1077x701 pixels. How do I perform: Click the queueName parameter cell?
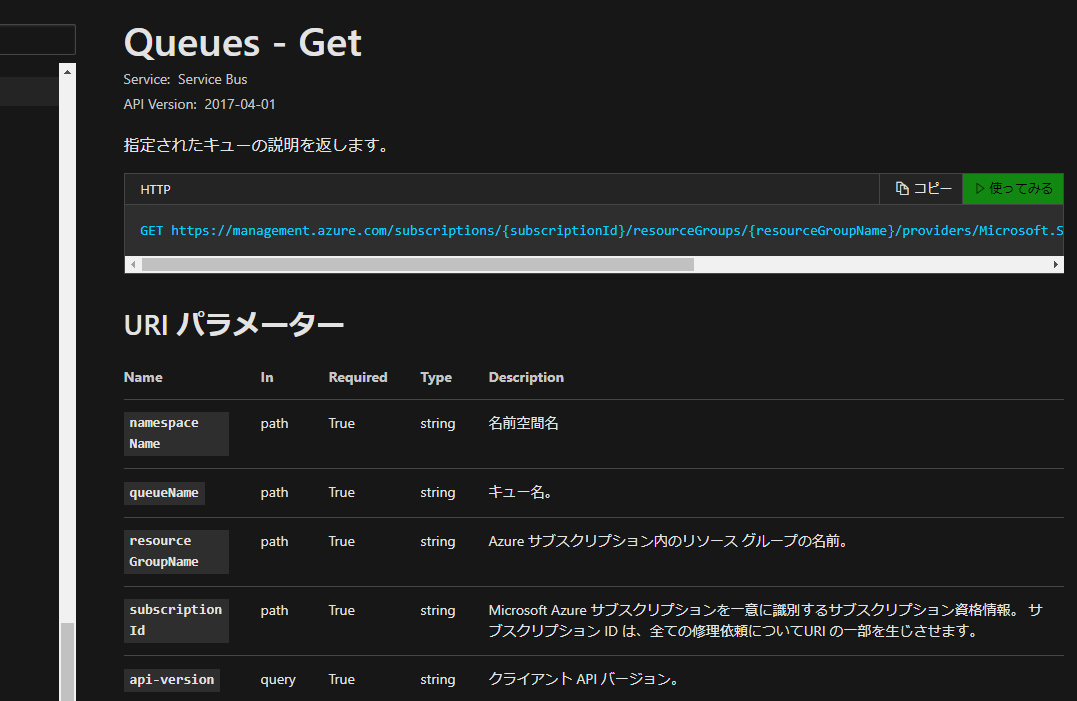164,493
